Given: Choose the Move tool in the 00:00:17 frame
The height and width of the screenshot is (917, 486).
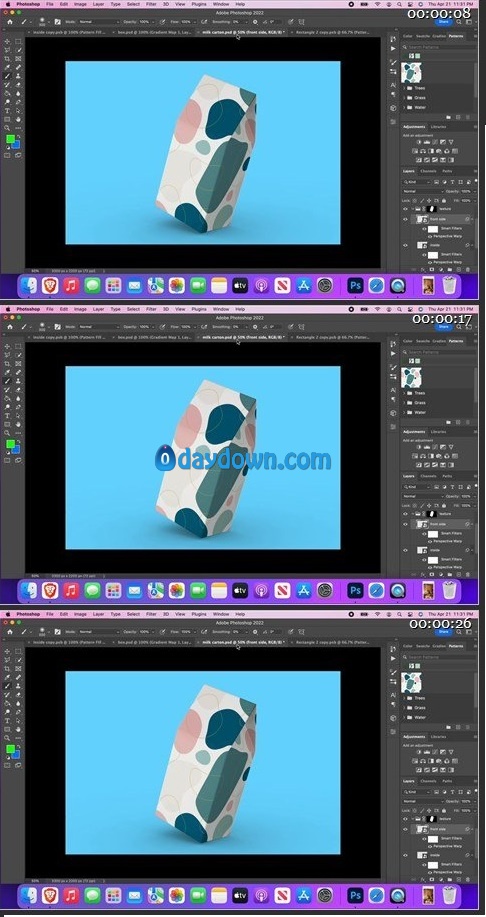Looking at the screenshot, I should coord(8,347).
